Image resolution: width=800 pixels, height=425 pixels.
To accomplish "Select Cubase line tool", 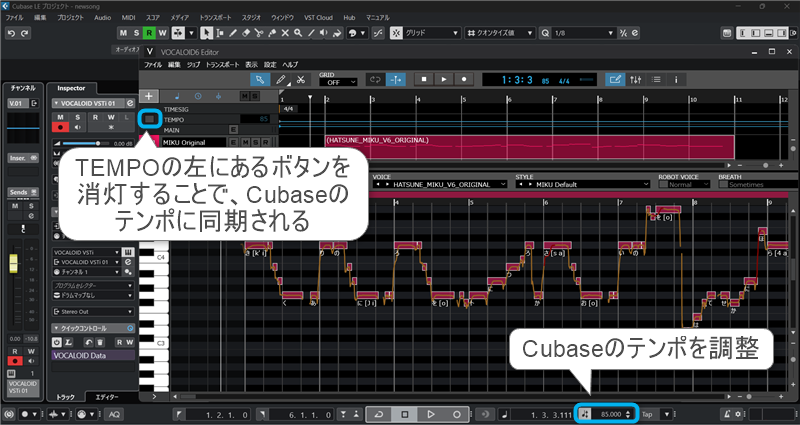I will [311, 33].
